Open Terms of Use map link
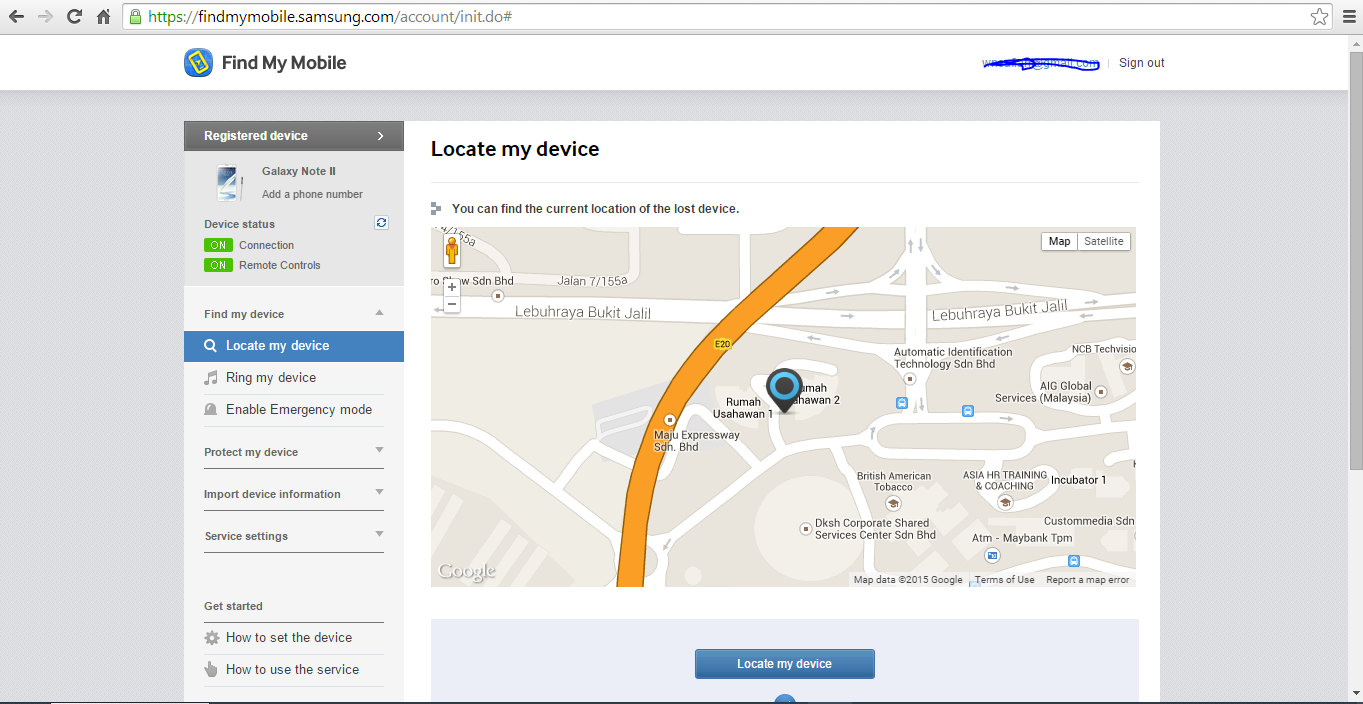Image resolution: width=1363 pixels, height=704 pixels. [x=1005, y=580]
